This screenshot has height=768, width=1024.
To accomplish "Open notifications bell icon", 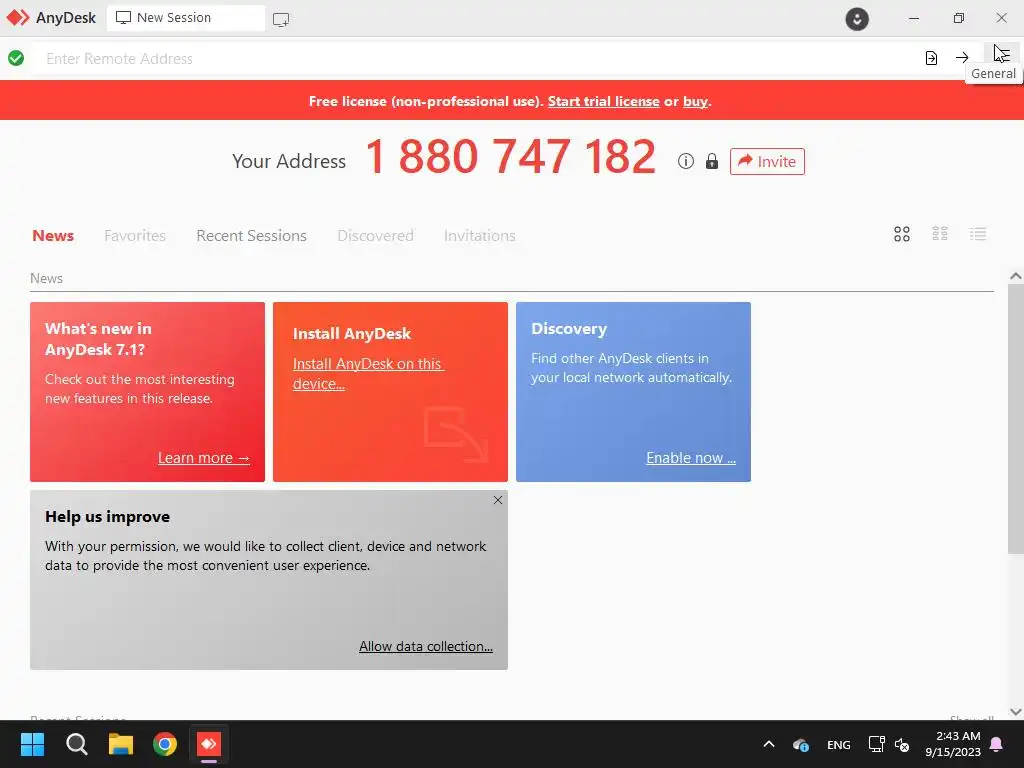I will click(997, 744).
